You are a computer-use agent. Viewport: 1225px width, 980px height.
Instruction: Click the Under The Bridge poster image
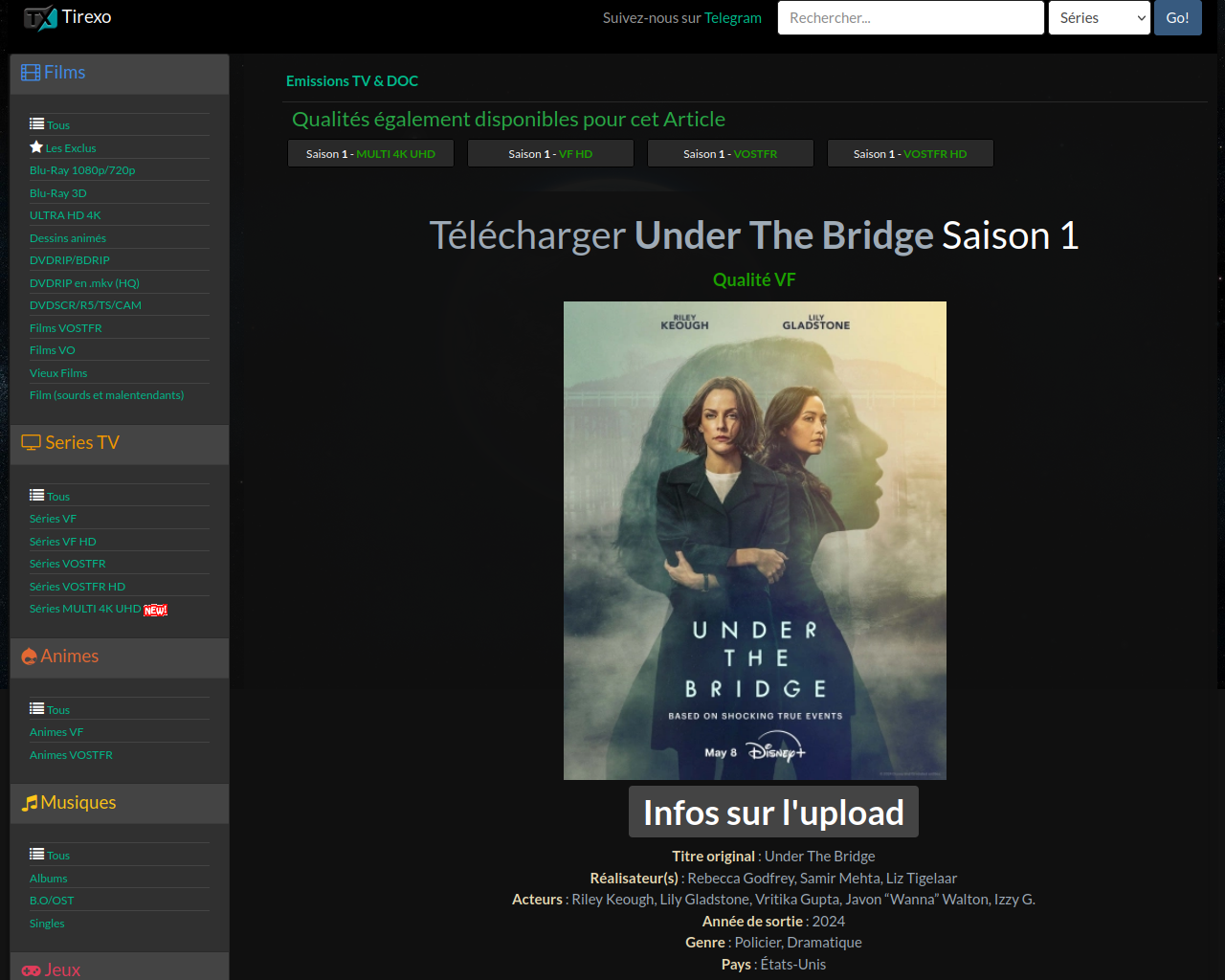point(754,541)
